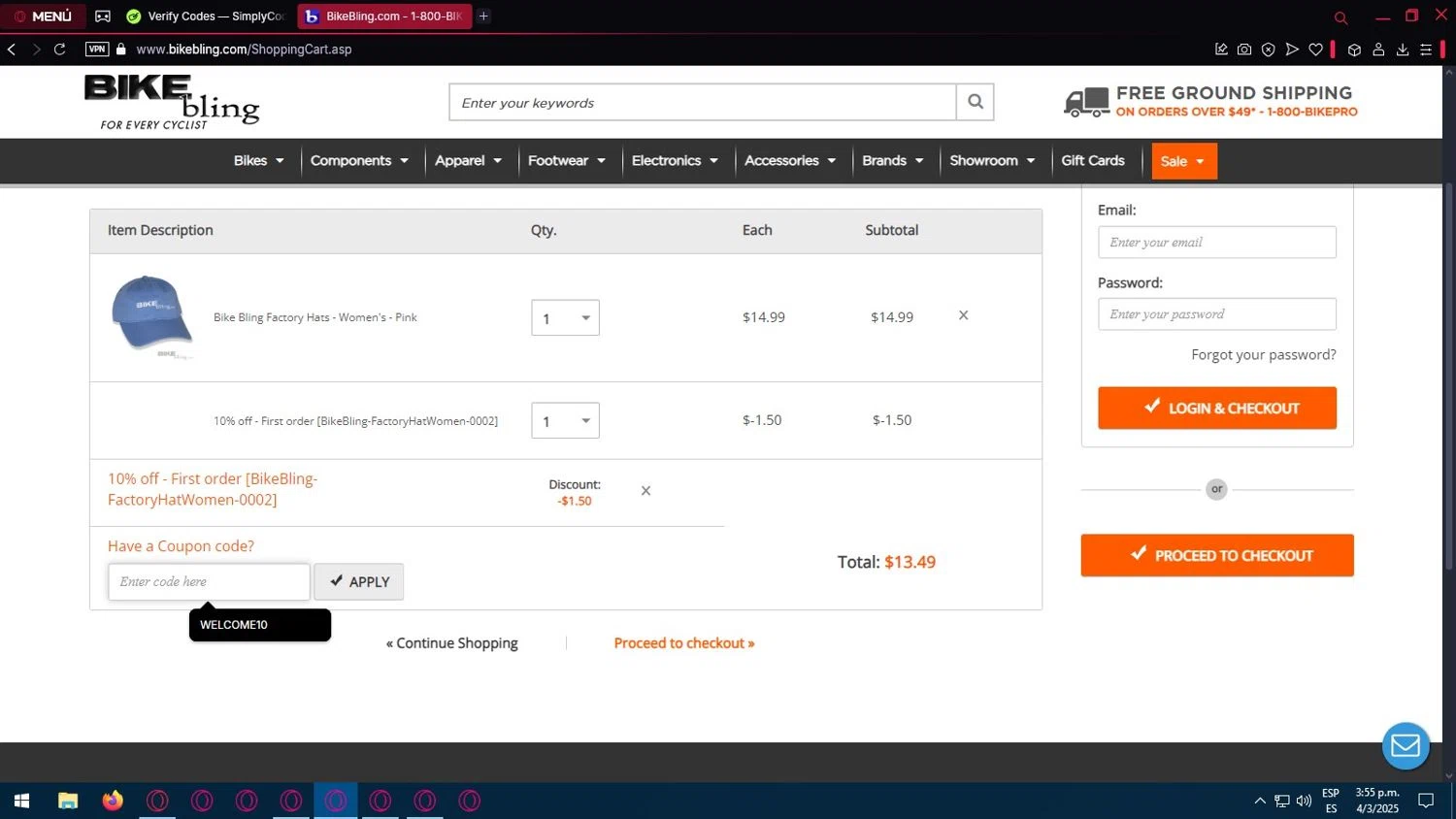Click Continue Shopping link
This screenshot has width=1456, height=819.
point(452,643)
